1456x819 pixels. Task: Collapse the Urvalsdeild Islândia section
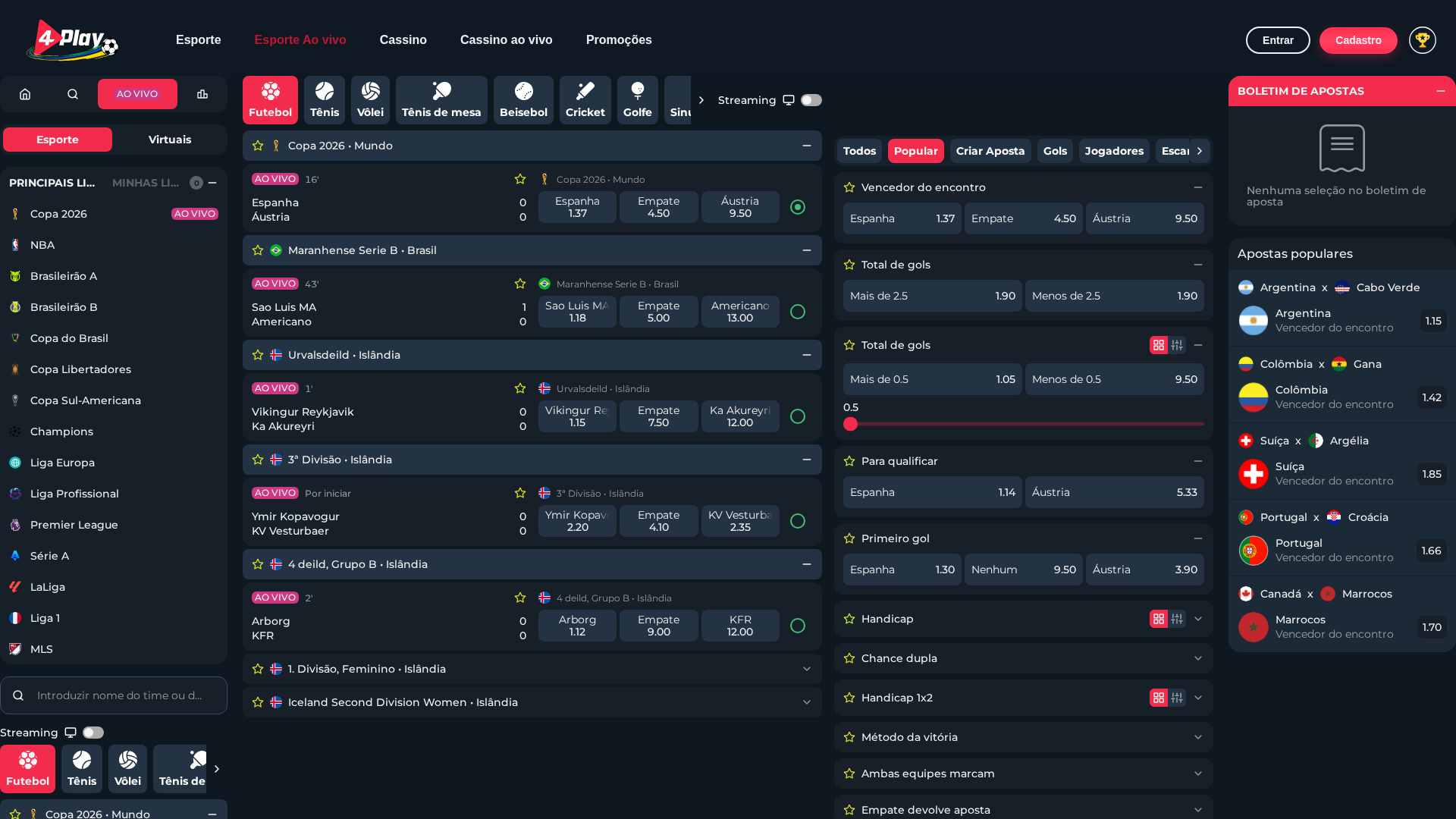[x=807, y=355]
